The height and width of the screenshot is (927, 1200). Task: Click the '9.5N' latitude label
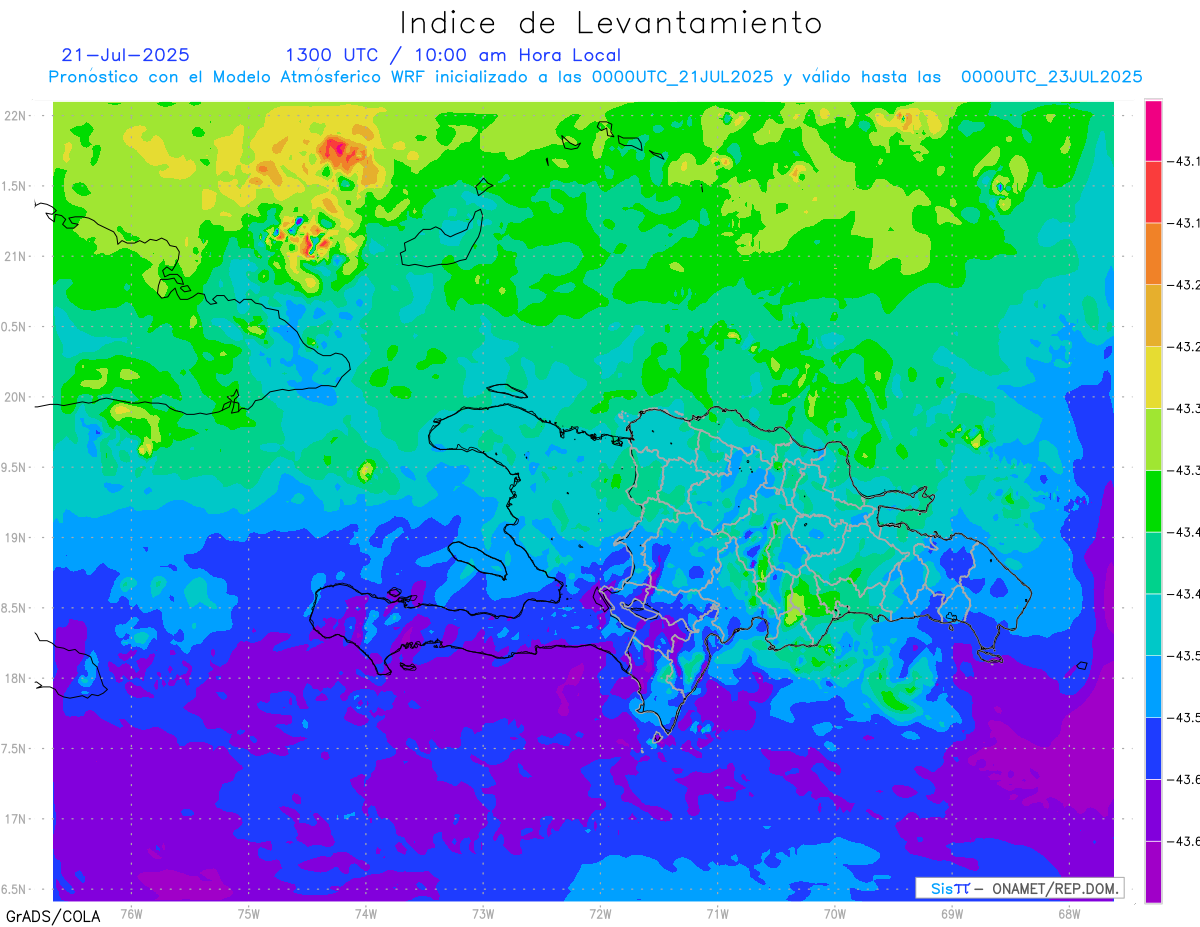(x=14, y=468)
